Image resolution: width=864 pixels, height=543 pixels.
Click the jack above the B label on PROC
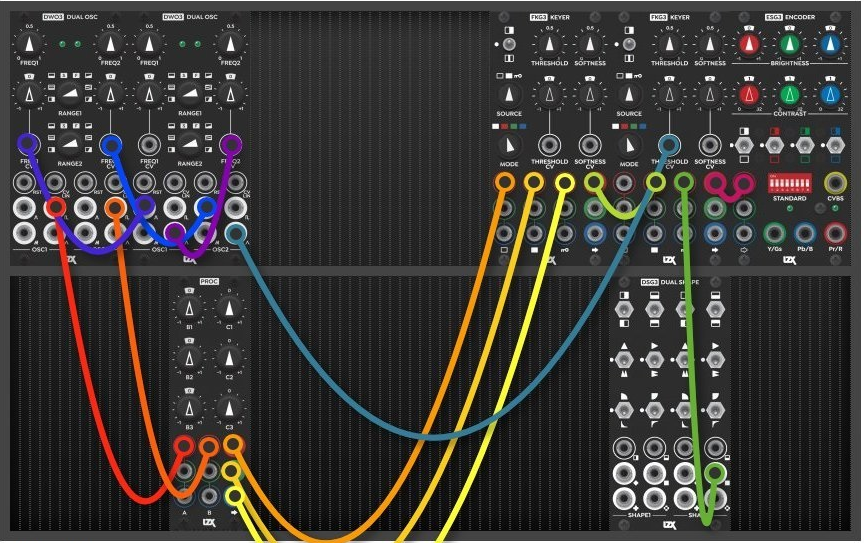209,496
